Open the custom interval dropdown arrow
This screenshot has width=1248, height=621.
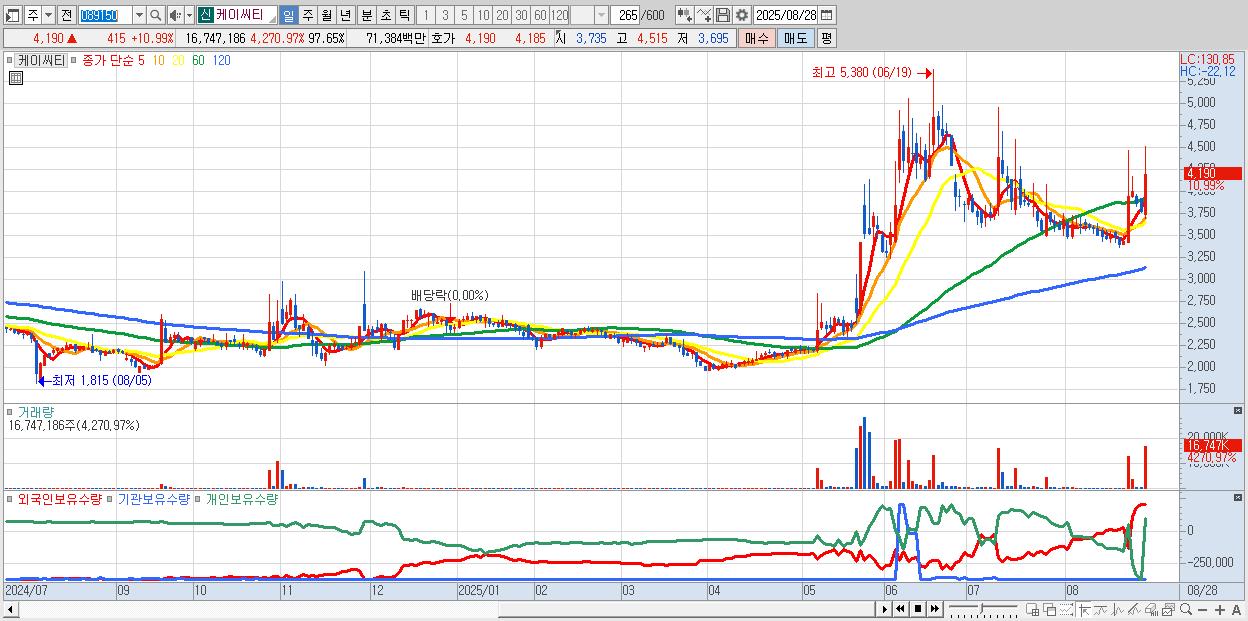(601, 15)
